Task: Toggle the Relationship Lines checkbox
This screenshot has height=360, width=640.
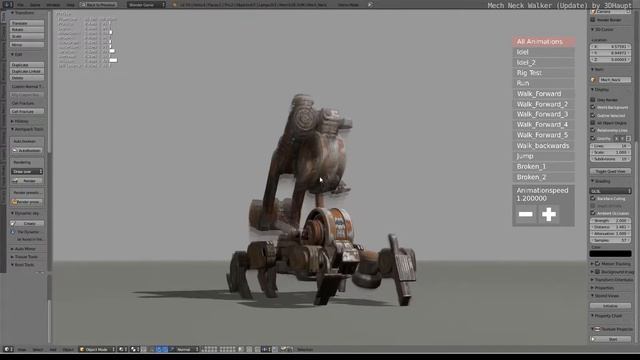Action: (x=593, y=130)
